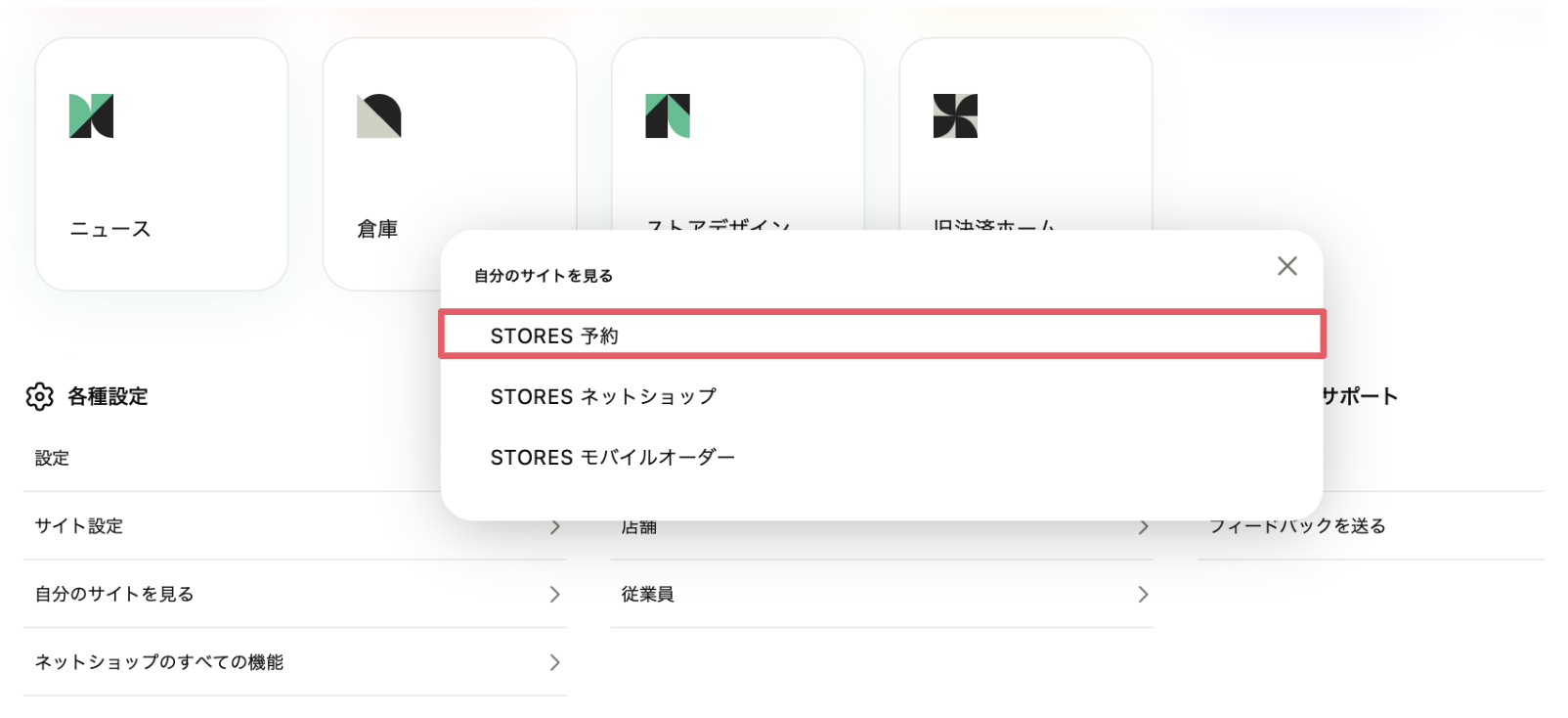Image resolution: width=1568 pixels, height=718 pixels.
Task: Click chevron beside 従業員 row
Action: (x=1143, y=594)
